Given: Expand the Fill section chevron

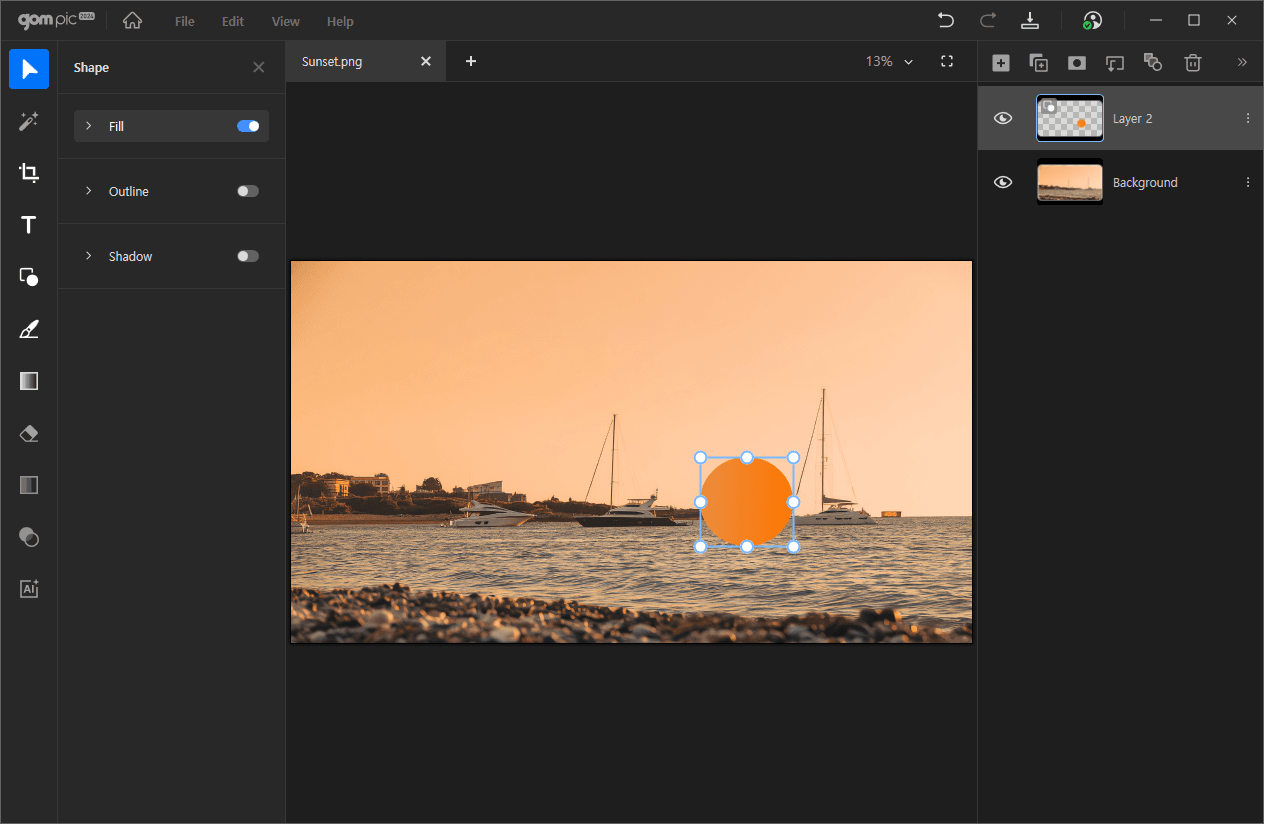Looking at the screenshot, I should [x=88, y=126].
